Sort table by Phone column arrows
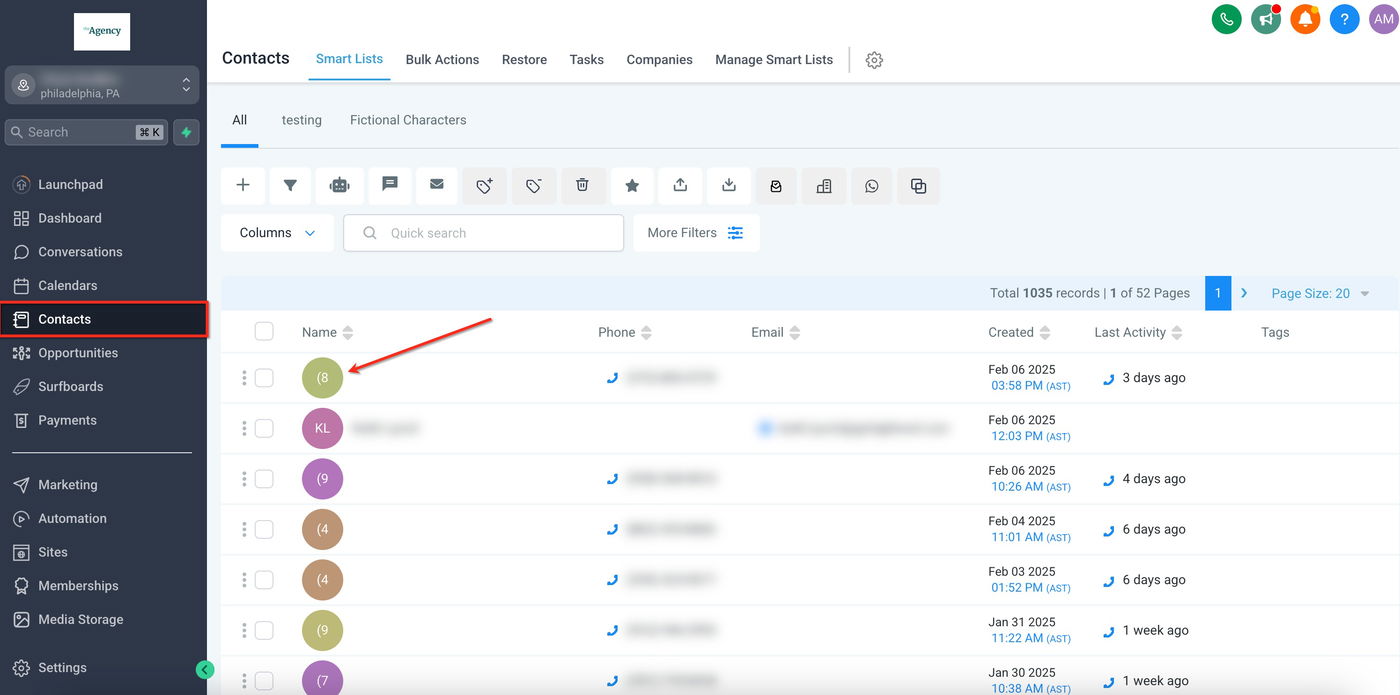The width and height of the screenshot is (1400, 695). 646,333
